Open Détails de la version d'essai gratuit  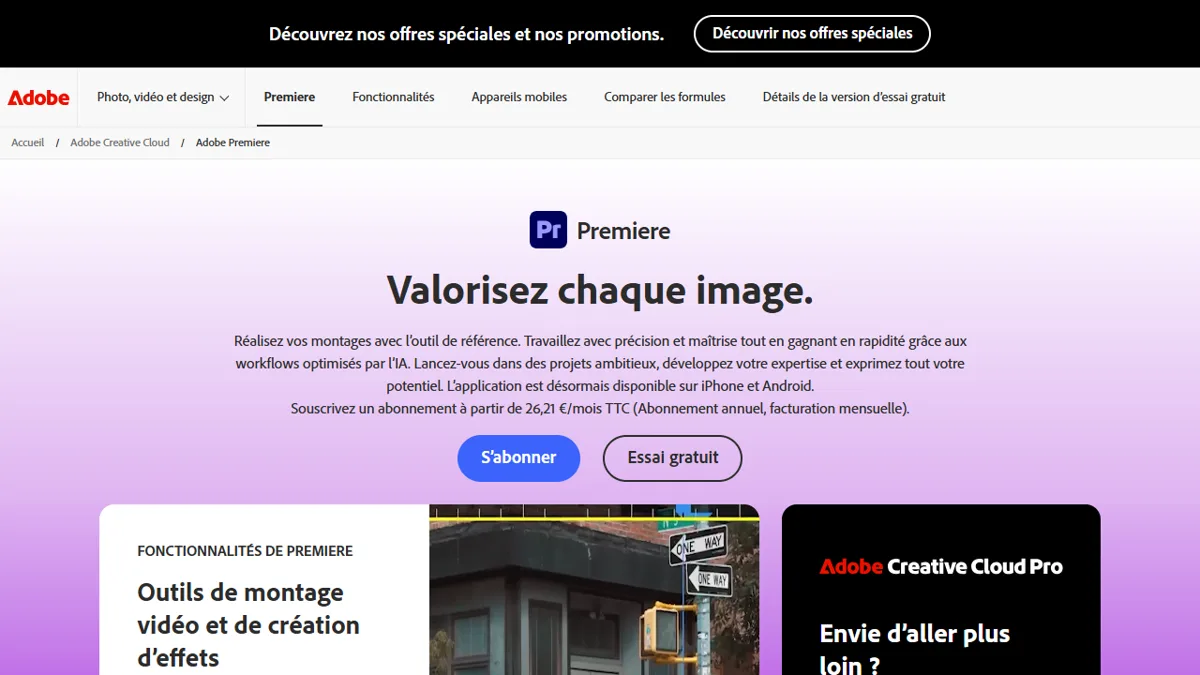pos(854,97)
